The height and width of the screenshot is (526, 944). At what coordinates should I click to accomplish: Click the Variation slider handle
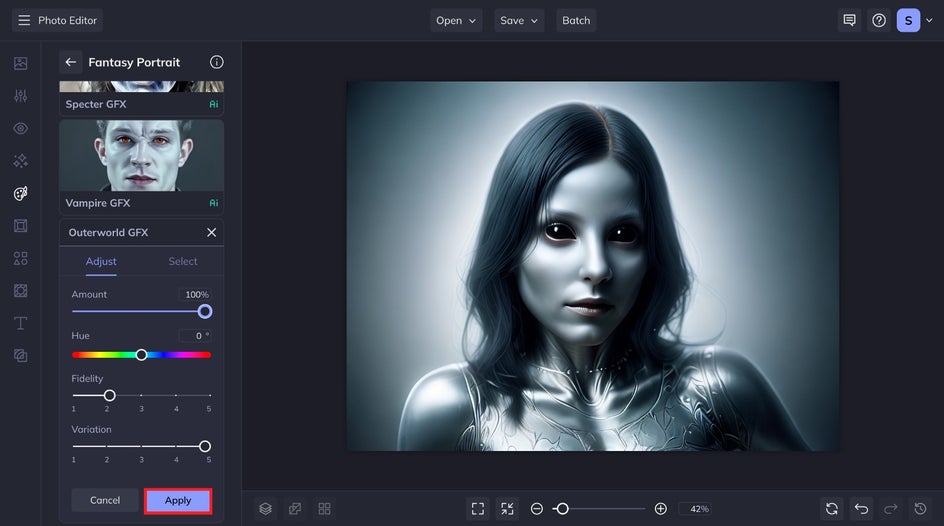205,446
